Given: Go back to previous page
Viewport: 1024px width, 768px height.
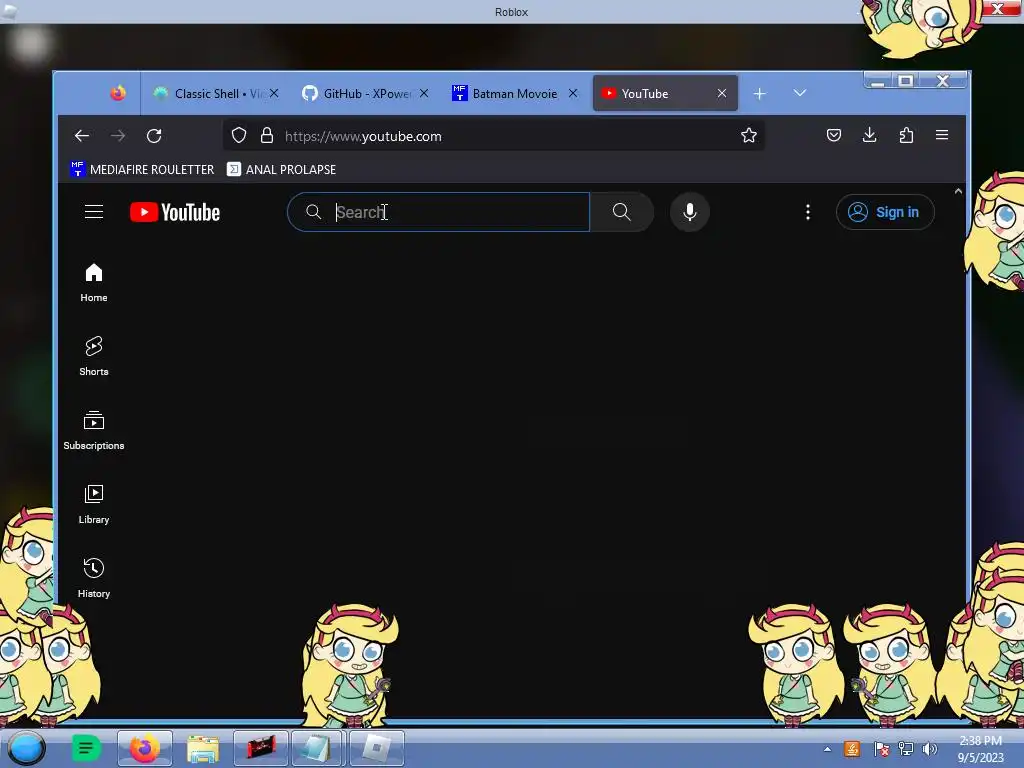Looking at the screenshot, I should (x=82, y=136).
